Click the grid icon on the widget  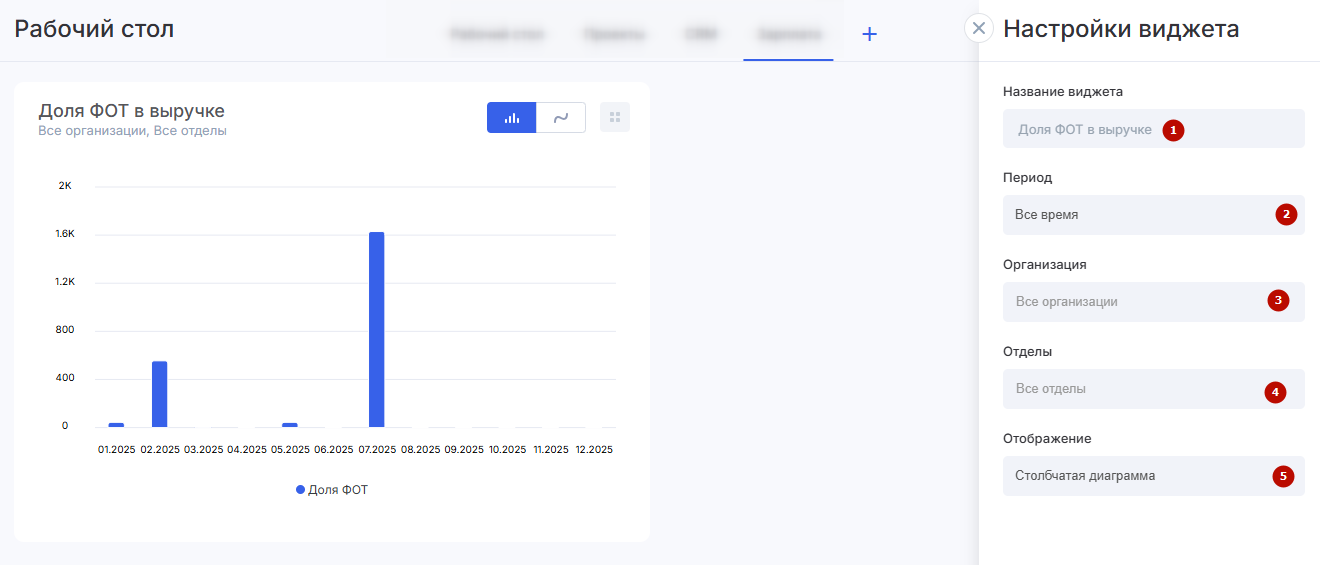click(615, 118)
